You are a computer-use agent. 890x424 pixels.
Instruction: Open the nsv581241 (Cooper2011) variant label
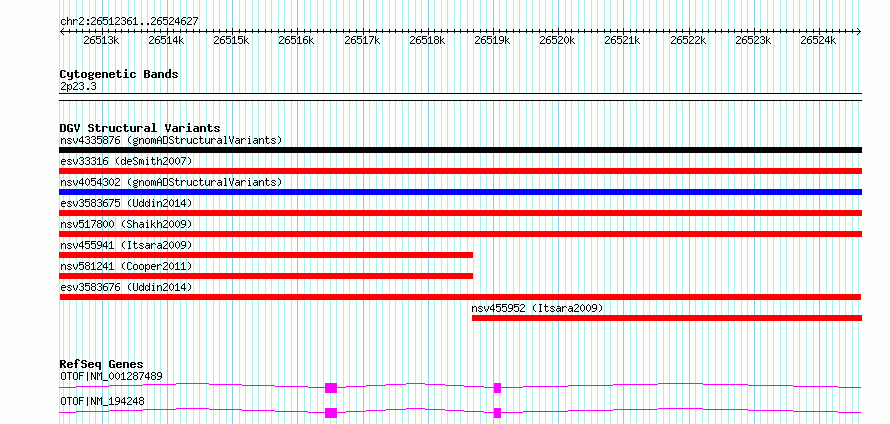[126, 266]
